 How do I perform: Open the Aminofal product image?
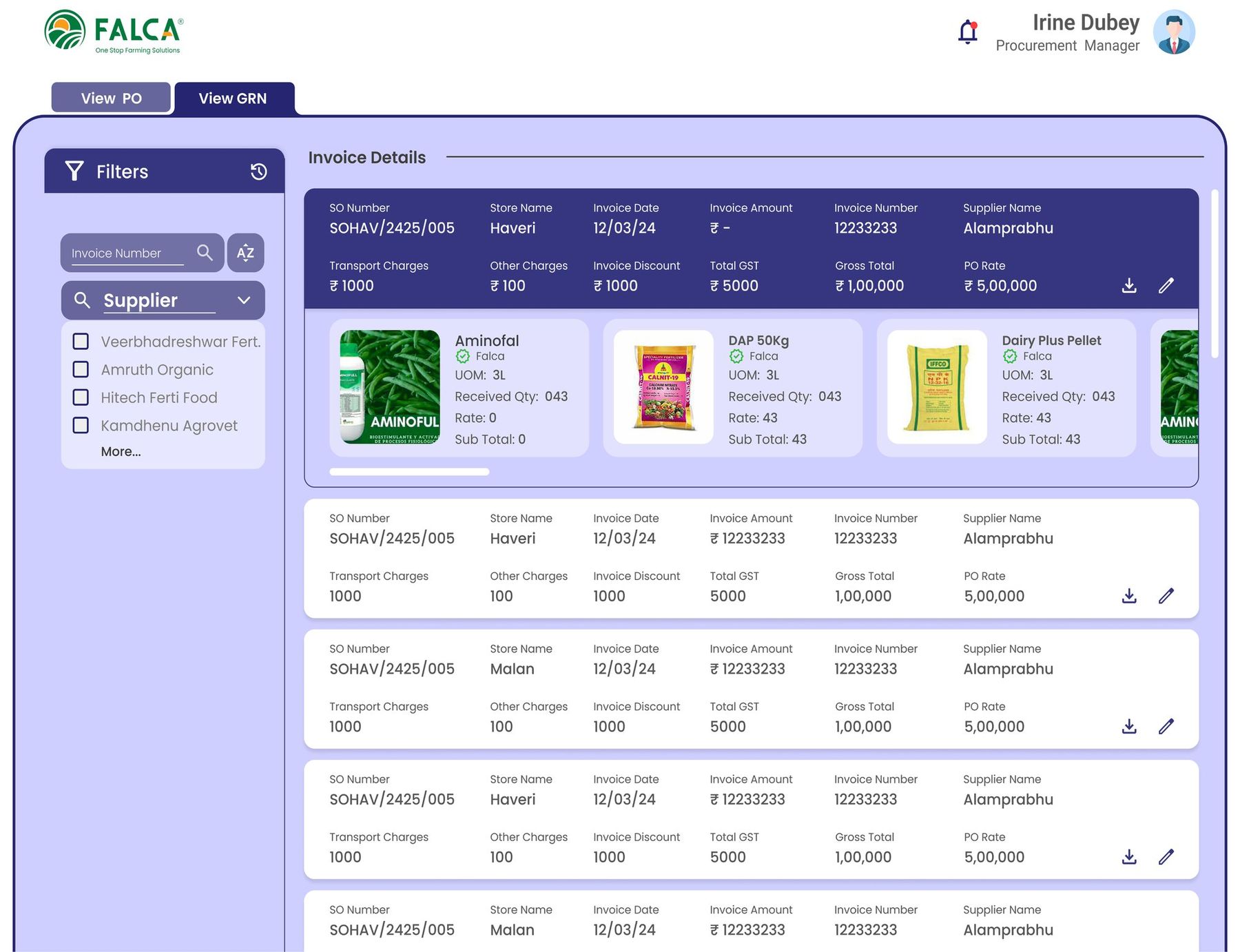390,387
